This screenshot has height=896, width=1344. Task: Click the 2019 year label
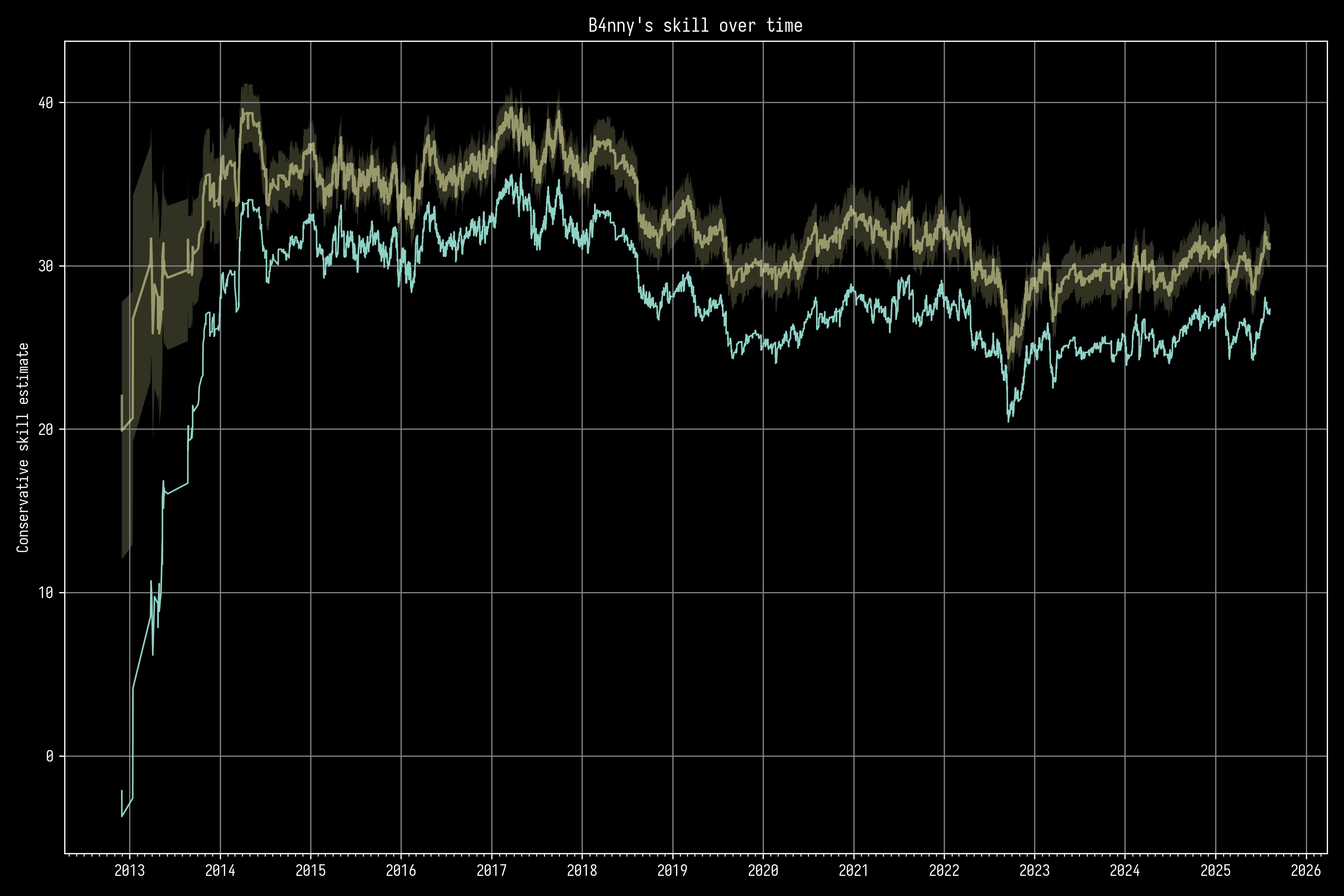[x=673, y=870]
